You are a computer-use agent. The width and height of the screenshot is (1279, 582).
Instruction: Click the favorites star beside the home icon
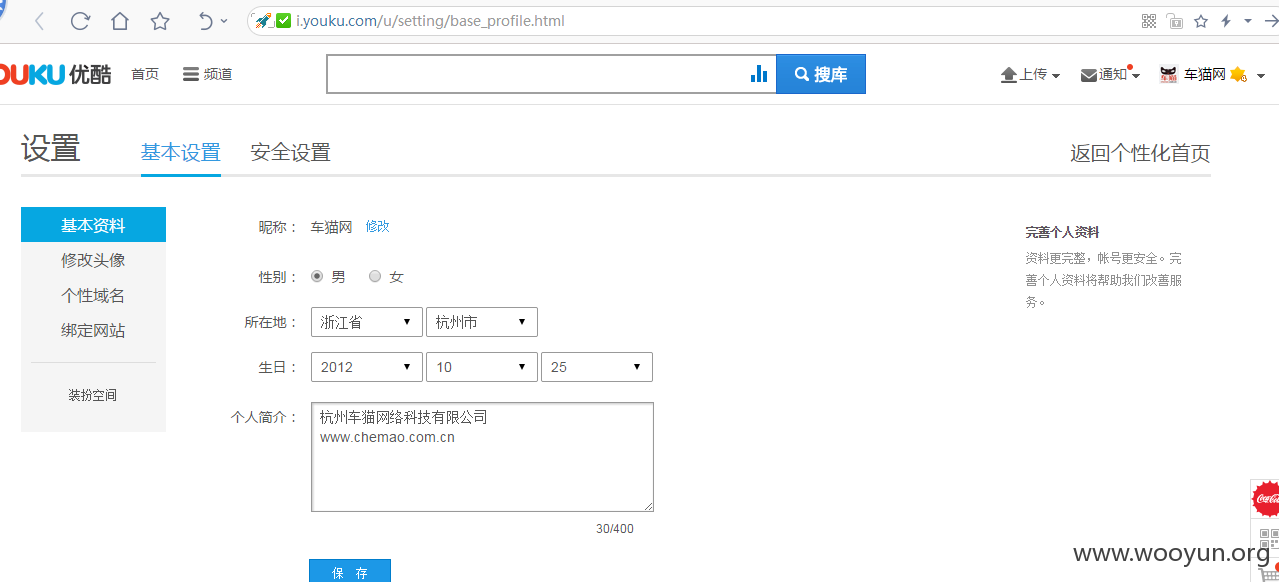[x=160, y=21]
